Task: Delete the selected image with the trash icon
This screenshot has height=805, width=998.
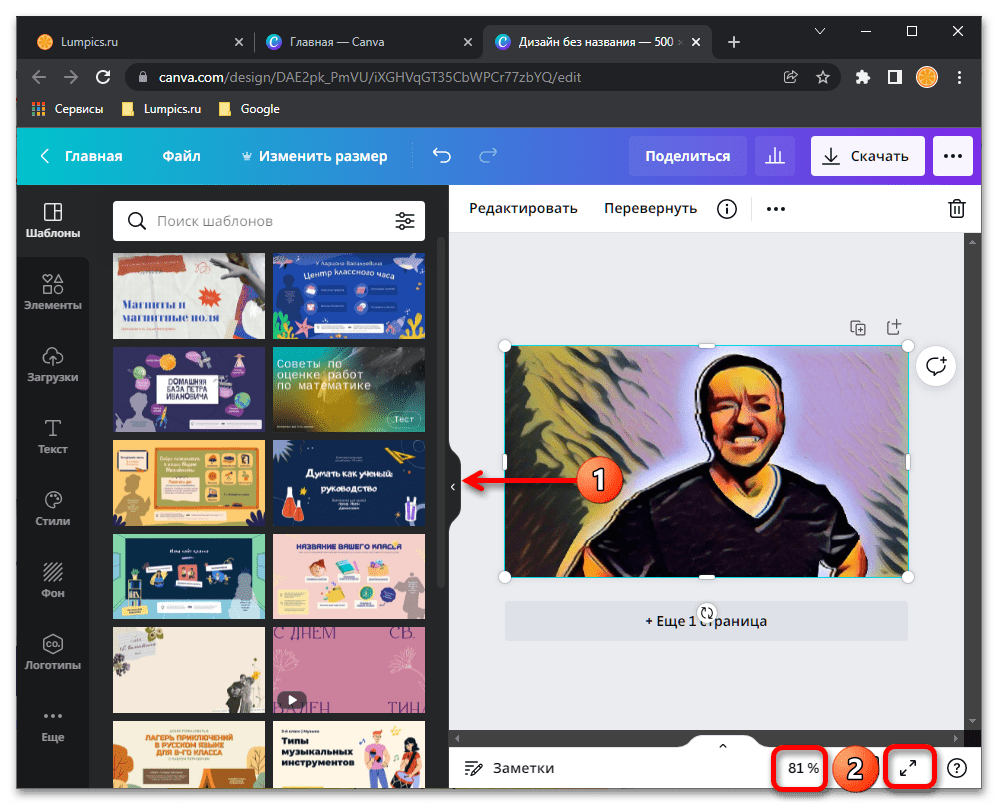Action: [x=956, y=208]
